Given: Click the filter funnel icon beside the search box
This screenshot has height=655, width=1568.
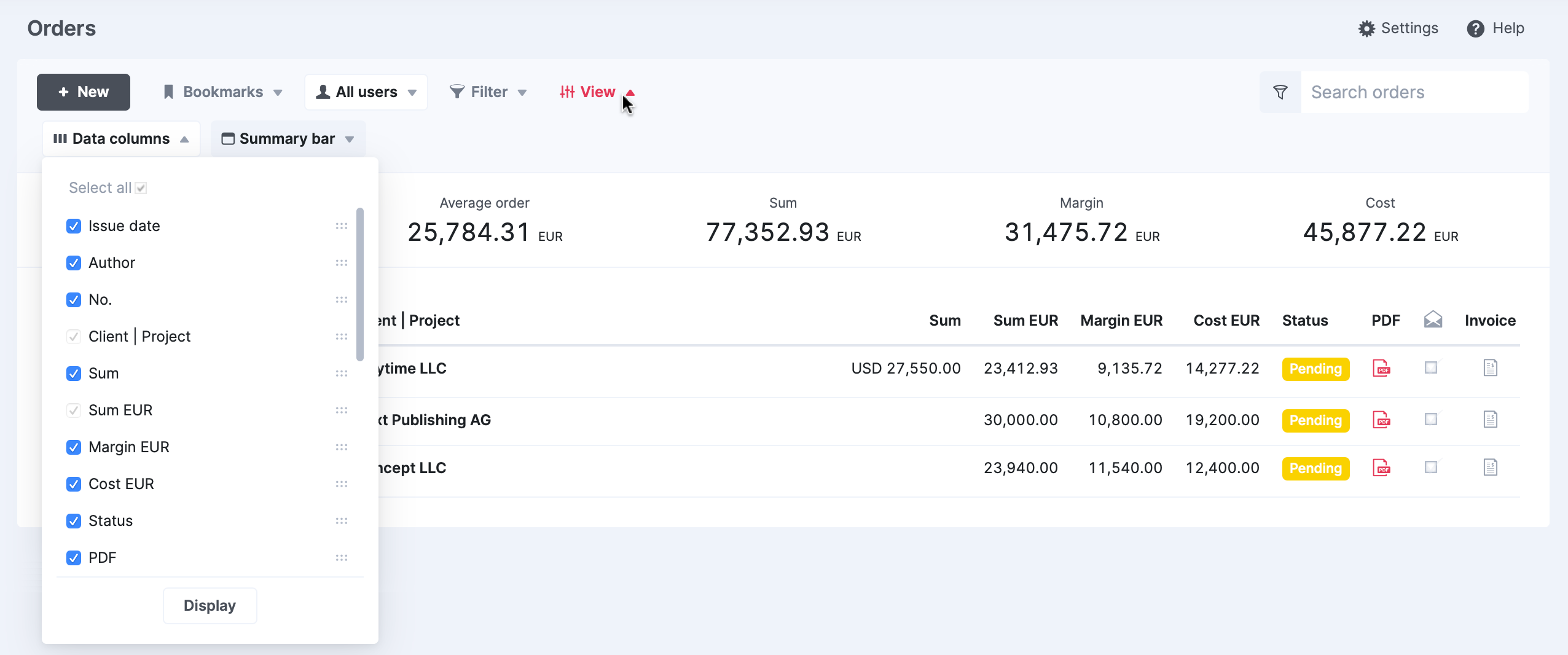Looking at the screenshot, I should tap(1280, 92).
